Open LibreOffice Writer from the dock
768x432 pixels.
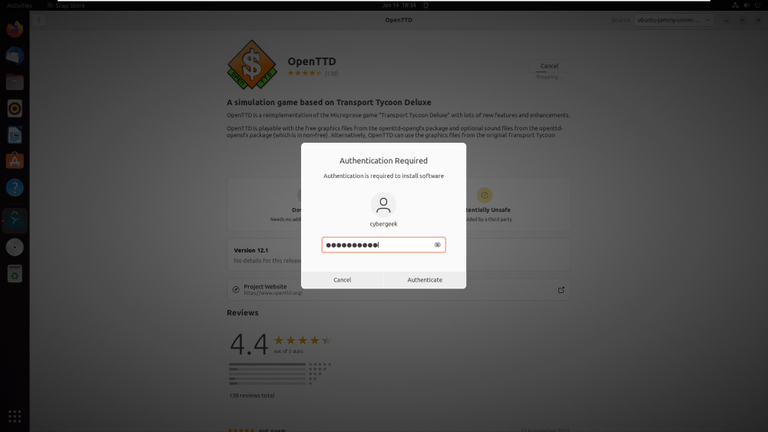click(15, 135)
